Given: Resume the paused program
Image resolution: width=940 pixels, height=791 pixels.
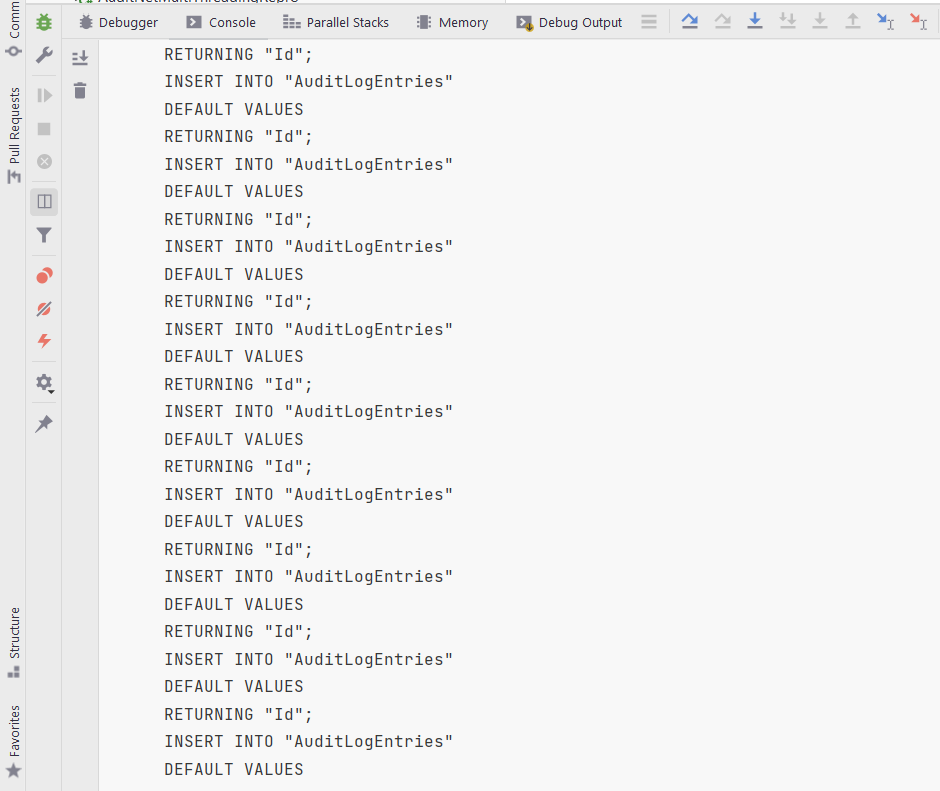Looking at the screenshot, I should click(x=43, y=95).
